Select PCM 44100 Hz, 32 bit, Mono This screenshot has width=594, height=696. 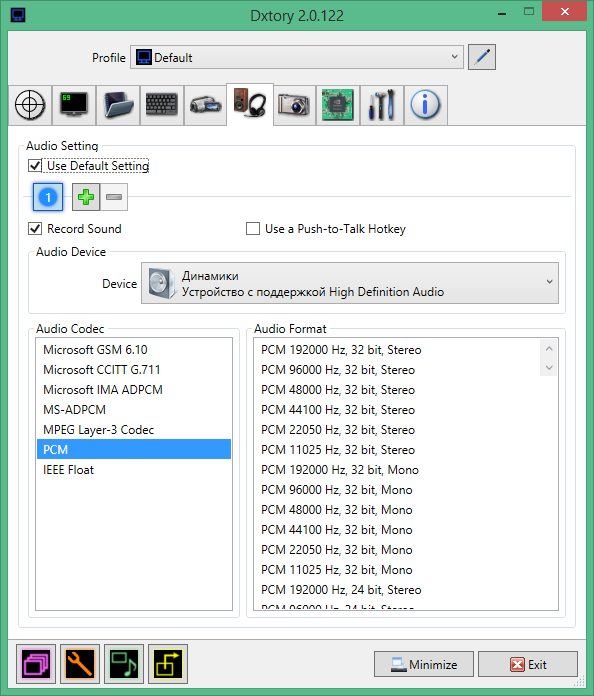397,530
